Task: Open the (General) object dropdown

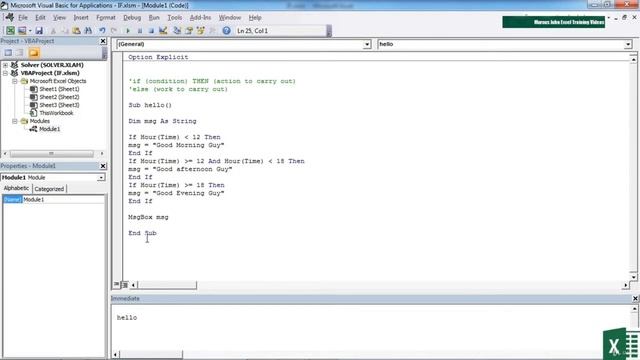Action: pyautogui.click(x=367, y=44)
